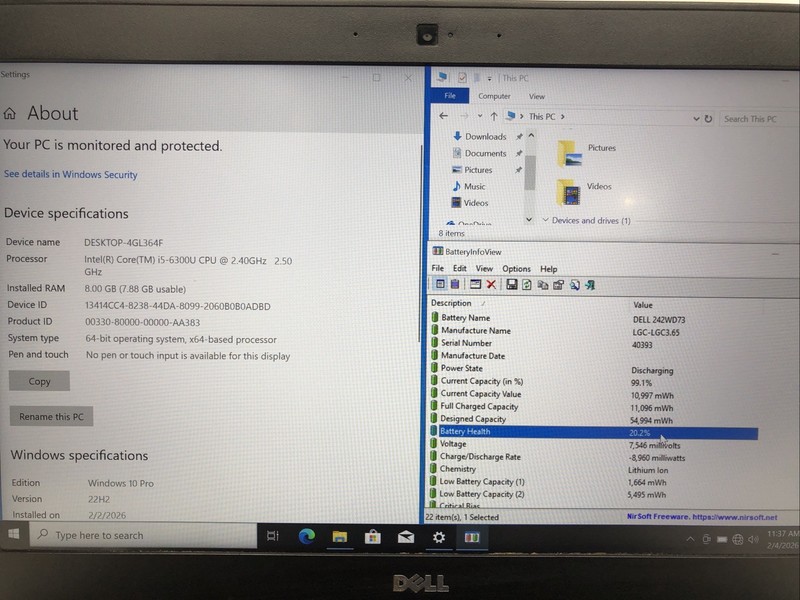Select the Chemistry row
The height and width of the screenshot is (600, 800).
coord(594,469)
